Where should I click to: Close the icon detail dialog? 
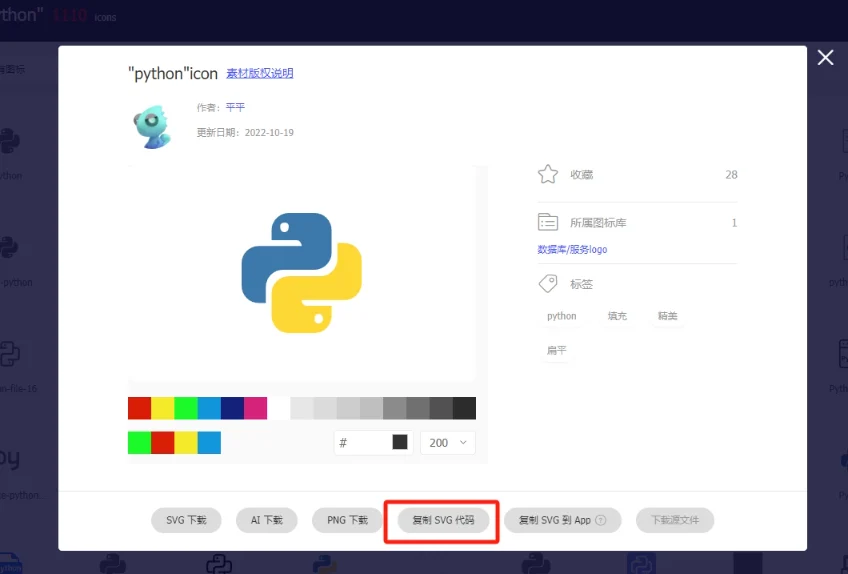tap(825, 58)
